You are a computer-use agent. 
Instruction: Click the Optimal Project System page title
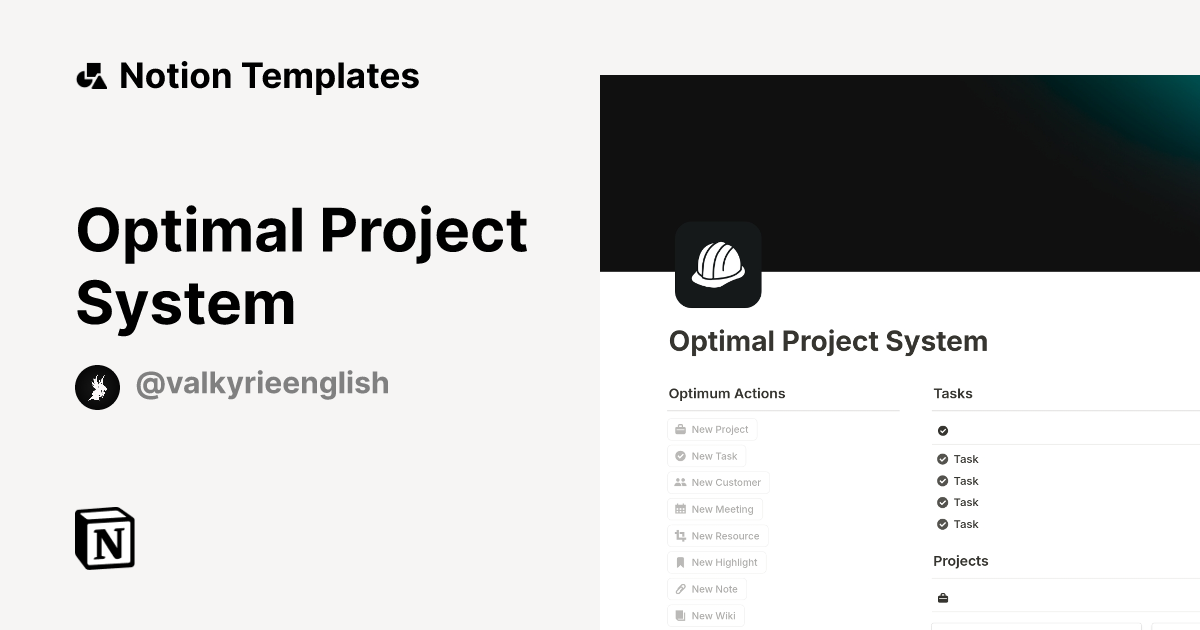click(x=828, y=341)
